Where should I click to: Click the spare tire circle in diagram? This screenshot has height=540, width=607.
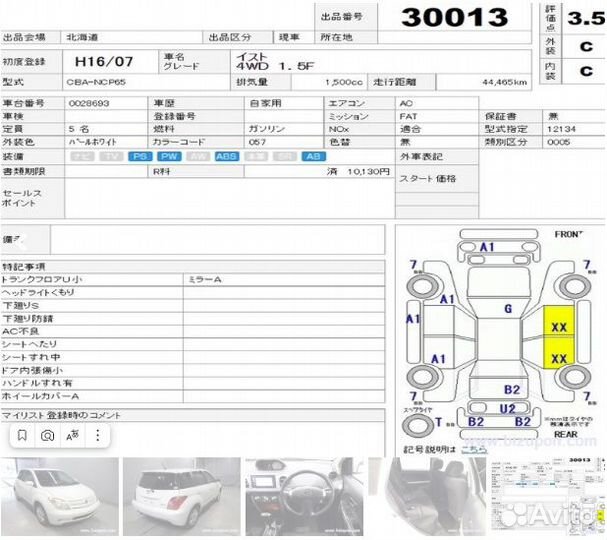pos(418,425)
